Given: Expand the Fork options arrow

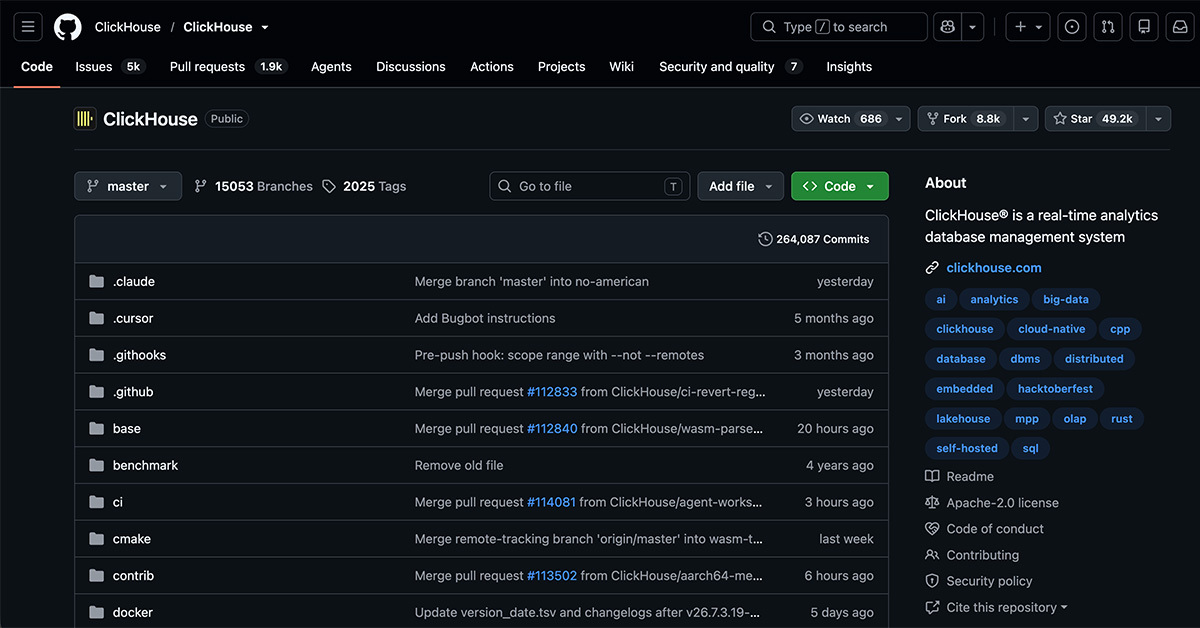Looking at the screenshot, I should (1025, 119).
